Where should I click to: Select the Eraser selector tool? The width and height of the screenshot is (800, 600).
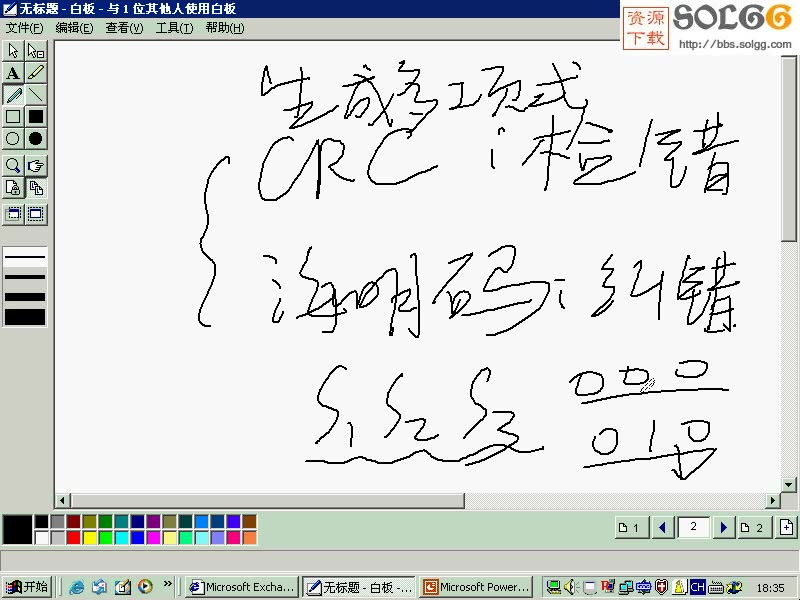point(36,49)
